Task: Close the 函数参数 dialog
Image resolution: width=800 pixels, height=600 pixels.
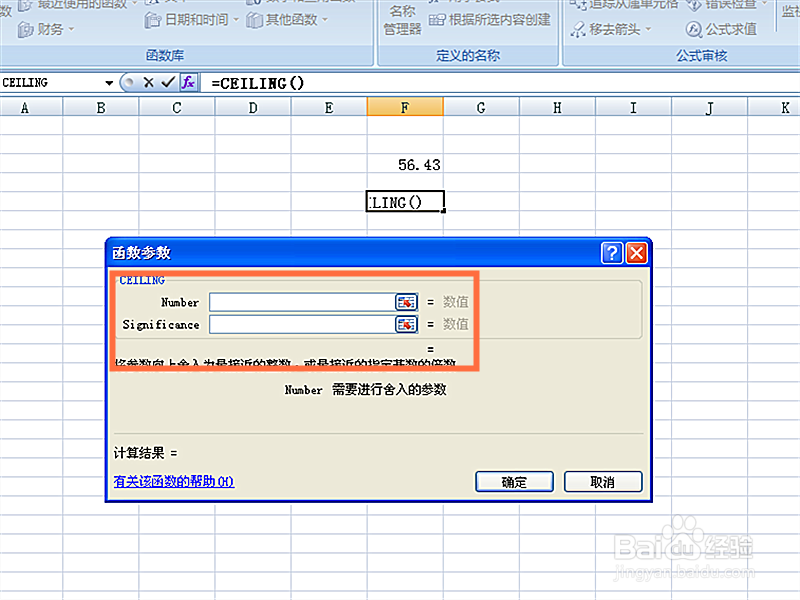Action: click(637, 253)
